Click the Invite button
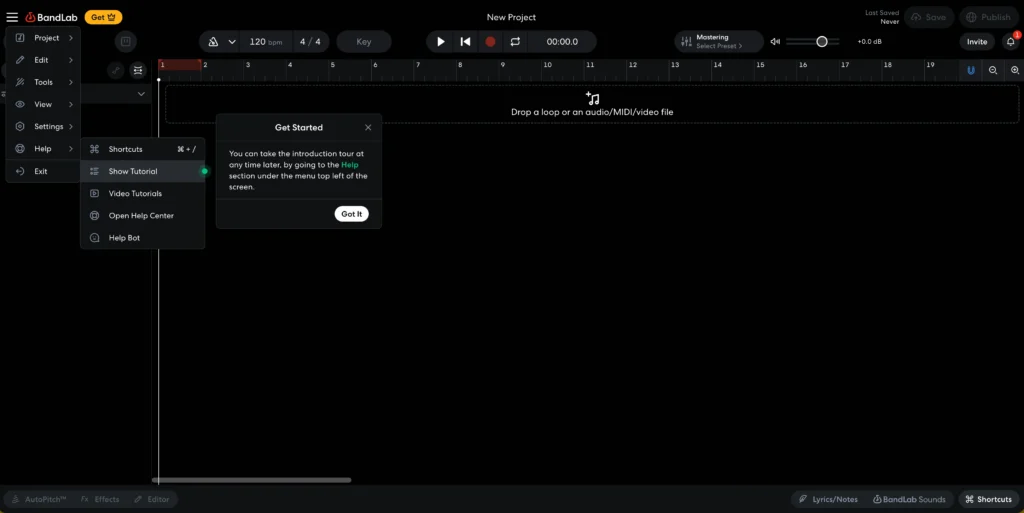1024x513 pixels. pyautogui.click(x=977, y=42)
